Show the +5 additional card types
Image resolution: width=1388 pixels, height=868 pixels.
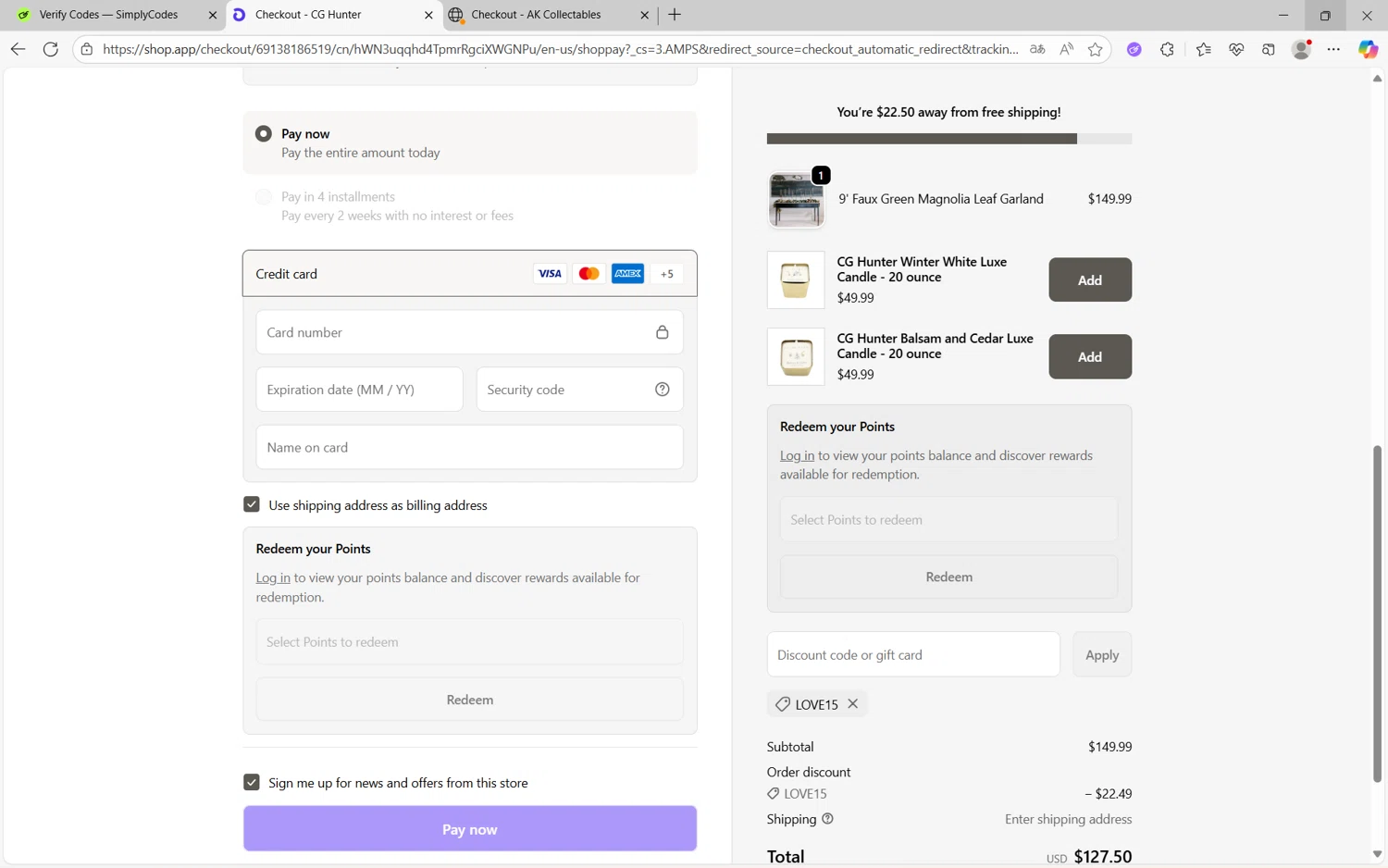click(667, 274)
